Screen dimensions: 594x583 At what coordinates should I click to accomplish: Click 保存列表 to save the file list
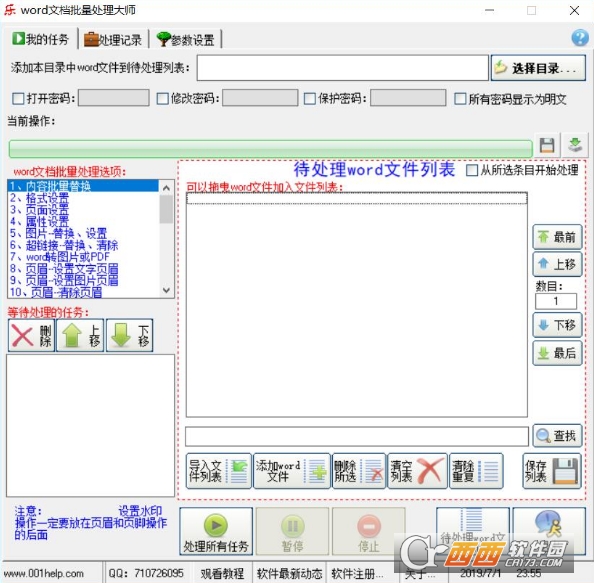552,471
